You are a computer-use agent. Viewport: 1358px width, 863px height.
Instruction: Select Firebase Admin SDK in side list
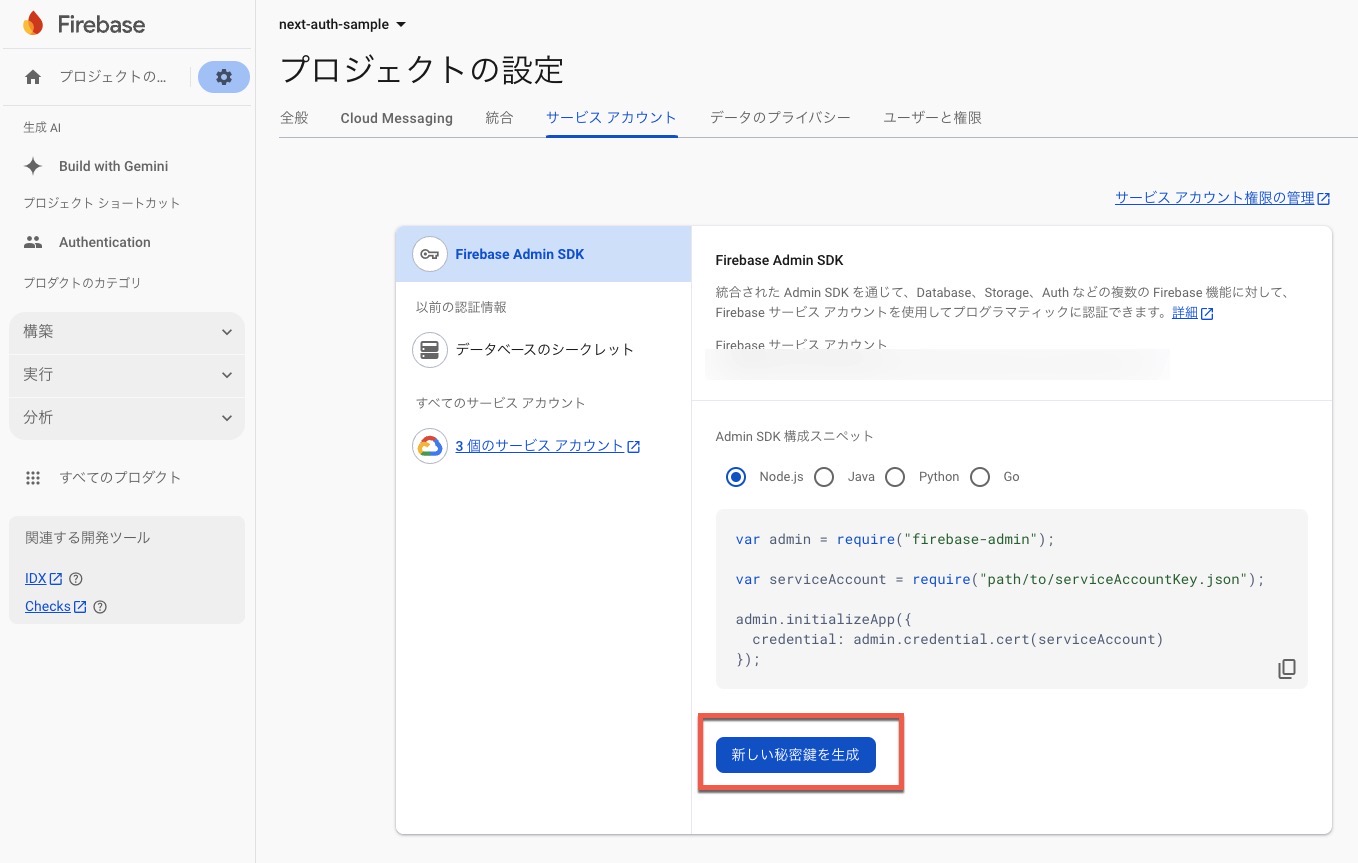point(543,254)
